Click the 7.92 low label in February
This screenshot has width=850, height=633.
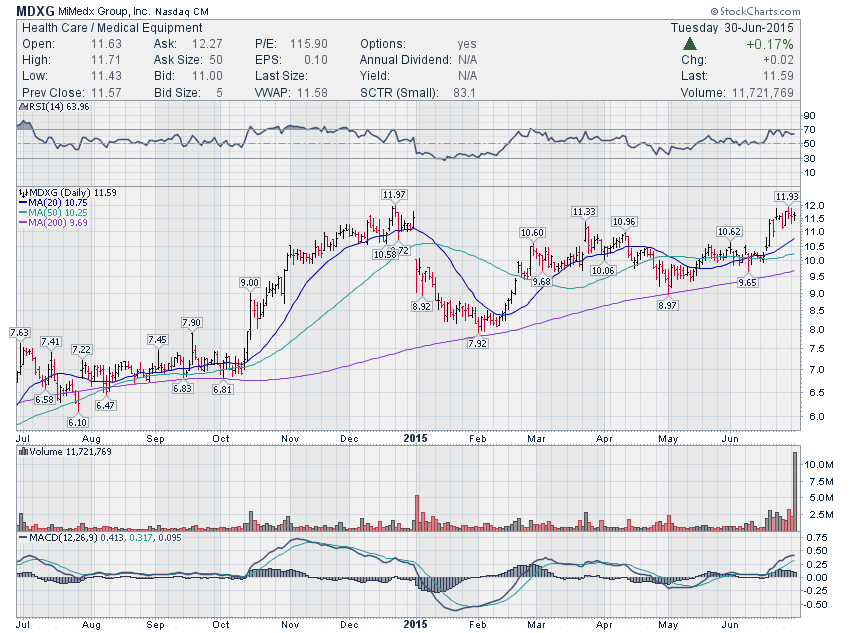pyautogui.click(x=478, y=343)
